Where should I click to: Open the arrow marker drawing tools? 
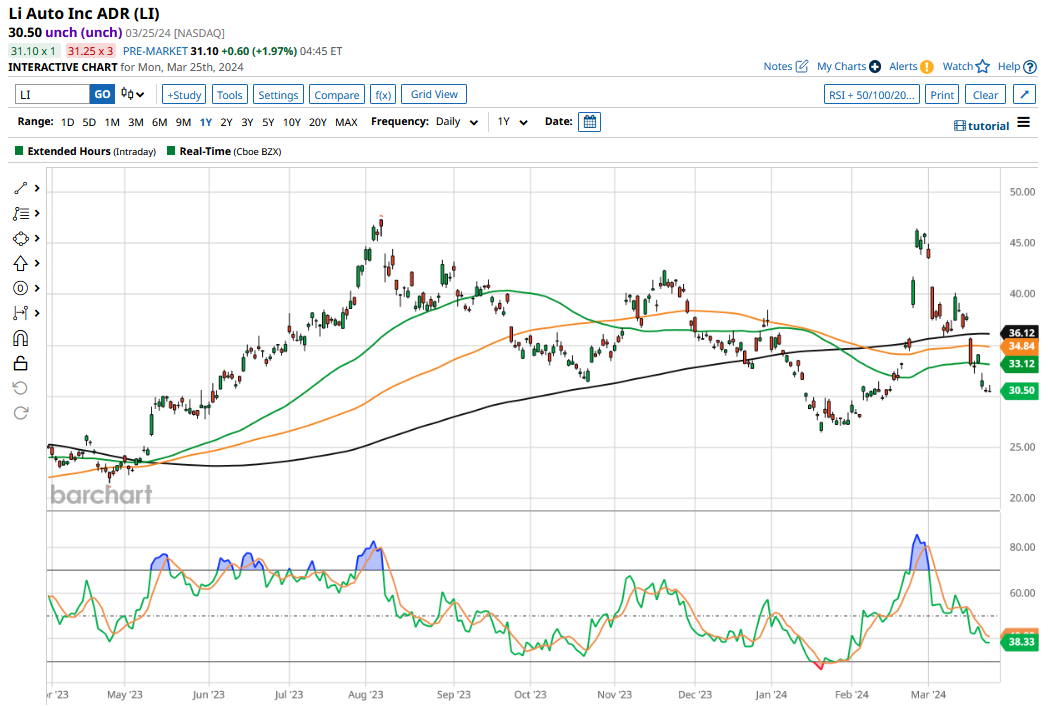pyautogui.click(x=20, y=263)
